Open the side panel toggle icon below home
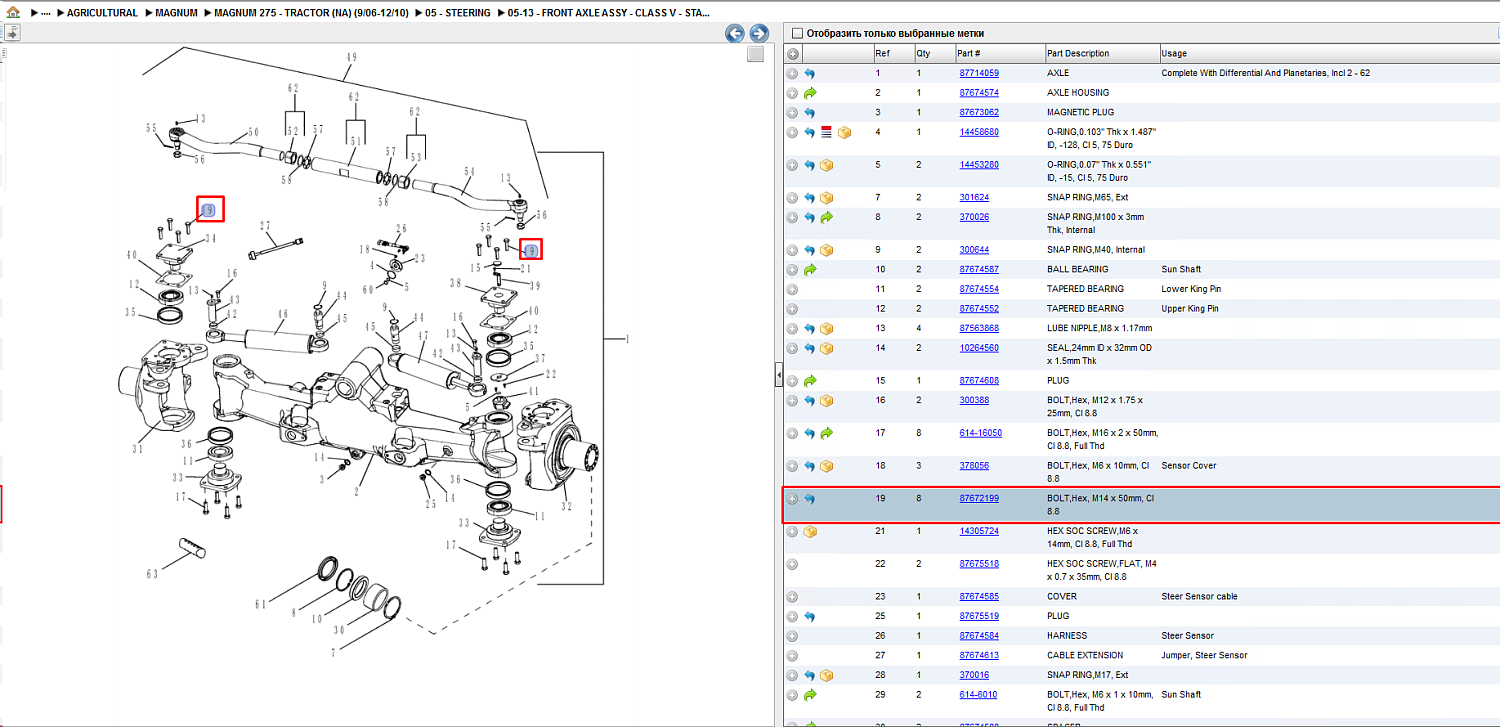Screen dimensions: 1500x727 (12, 32)
